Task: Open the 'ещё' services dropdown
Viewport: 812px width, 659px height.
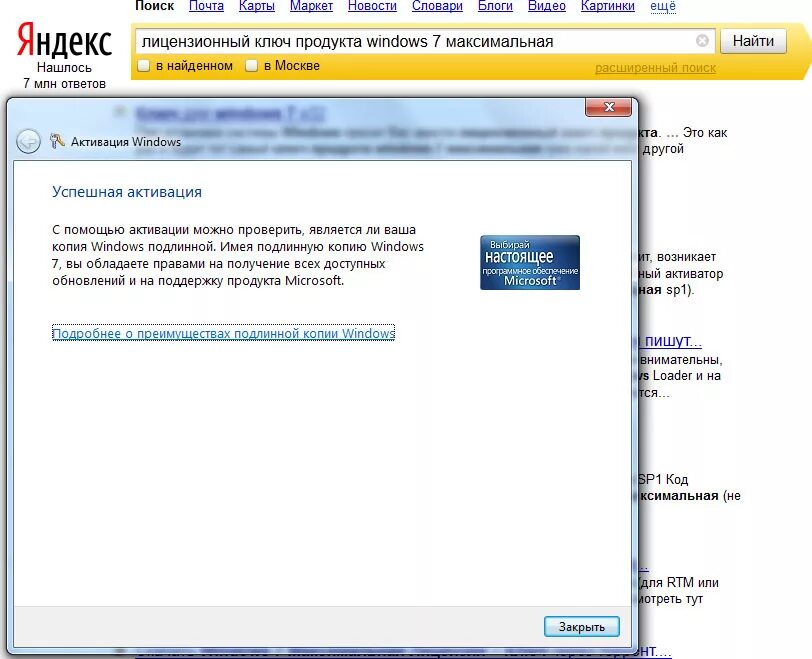Action: [x=663, y=6]
